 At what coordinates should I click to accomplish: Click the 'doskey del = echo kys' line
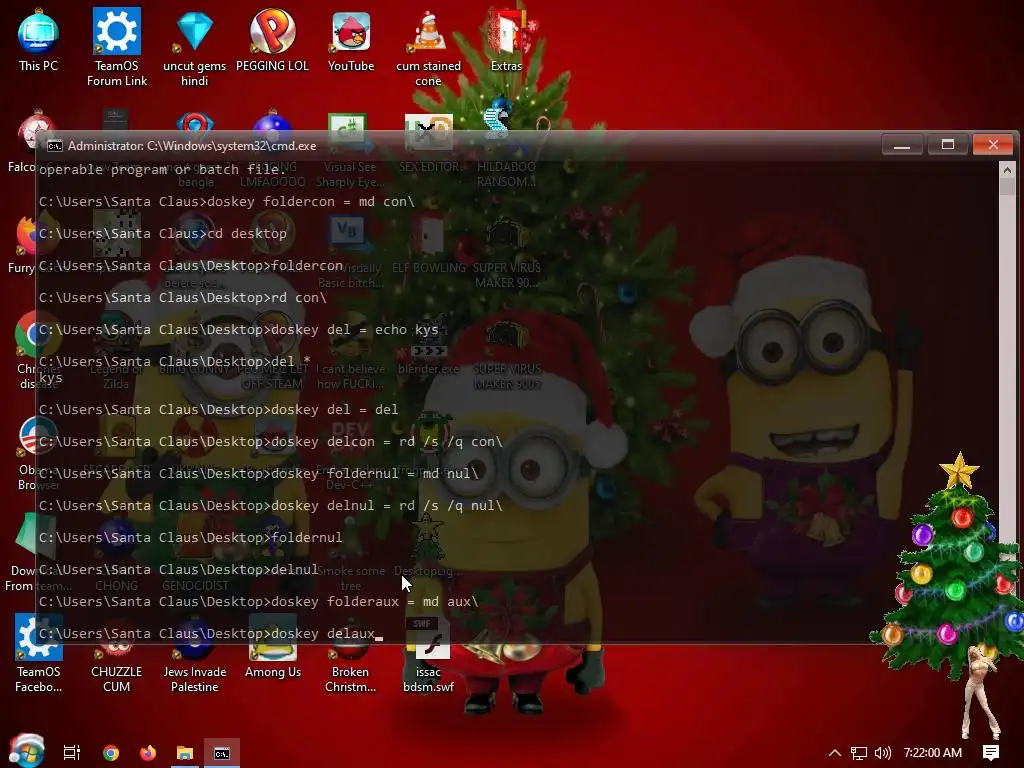tap(239, 330)
